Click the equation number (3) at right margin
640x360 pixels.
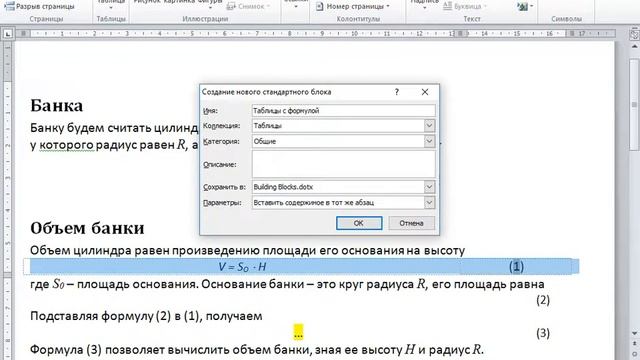[543, 333]
